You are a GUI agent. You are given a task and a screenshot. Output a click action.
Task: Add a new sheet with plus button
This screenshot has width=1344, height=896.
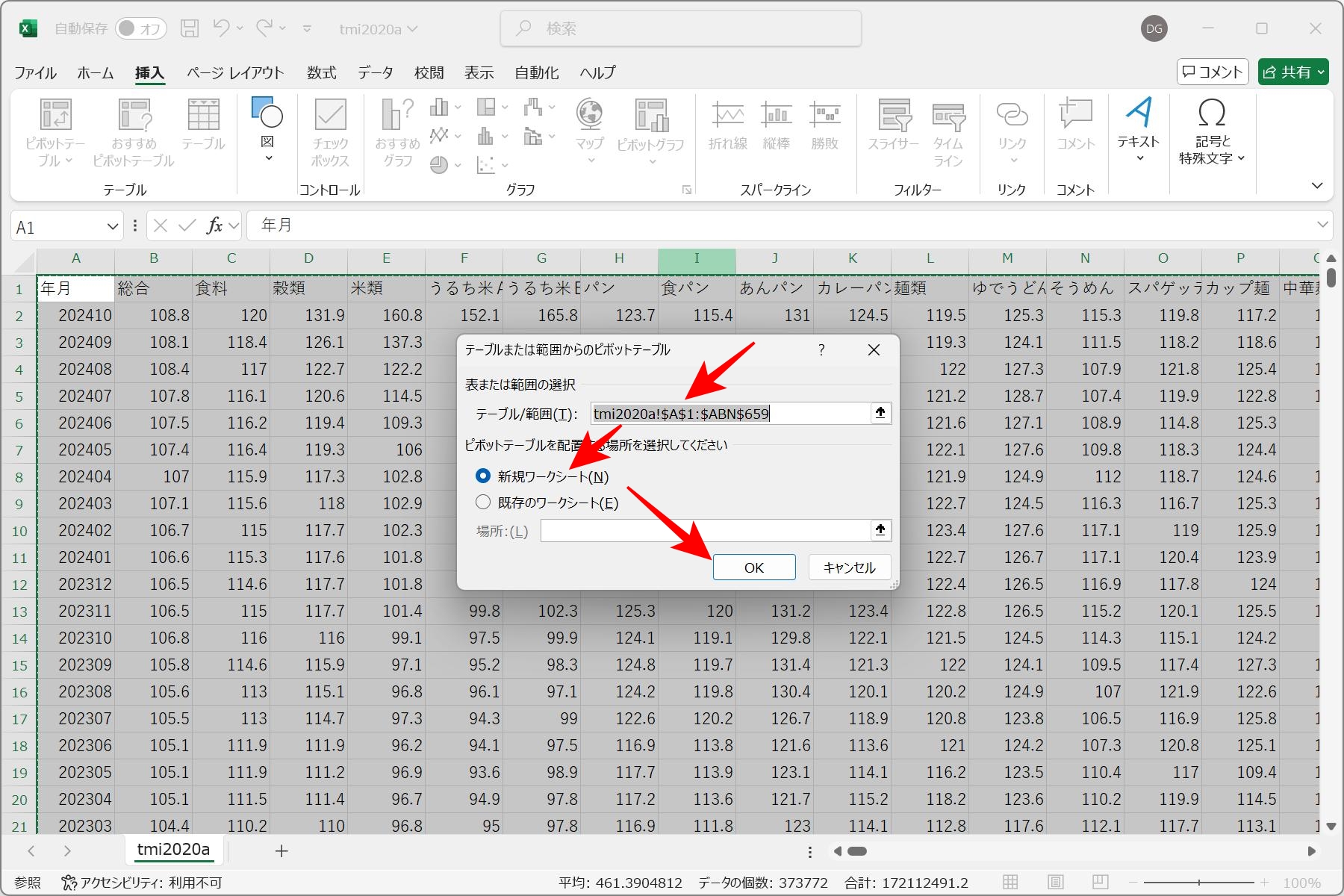coord(281,850)
